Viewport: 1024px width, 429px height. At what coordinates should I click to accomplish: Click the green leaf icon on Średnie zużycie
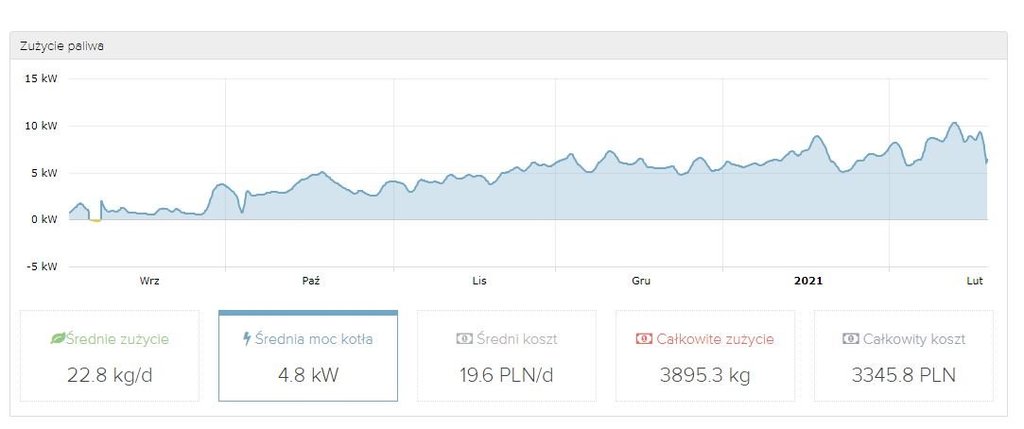coord(58,339)
